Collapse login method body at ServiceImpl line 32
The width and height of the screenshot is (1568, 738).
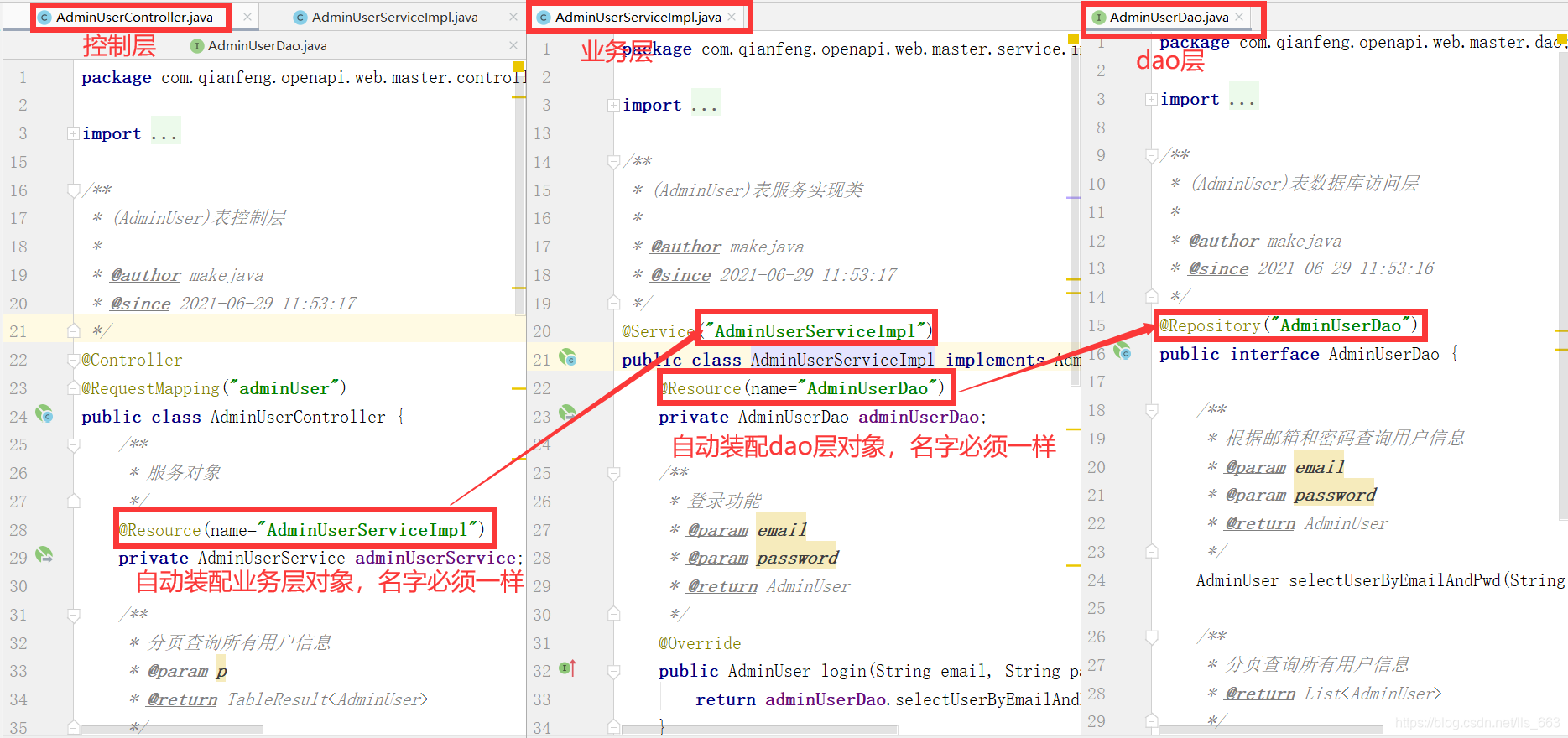(614, 671)
